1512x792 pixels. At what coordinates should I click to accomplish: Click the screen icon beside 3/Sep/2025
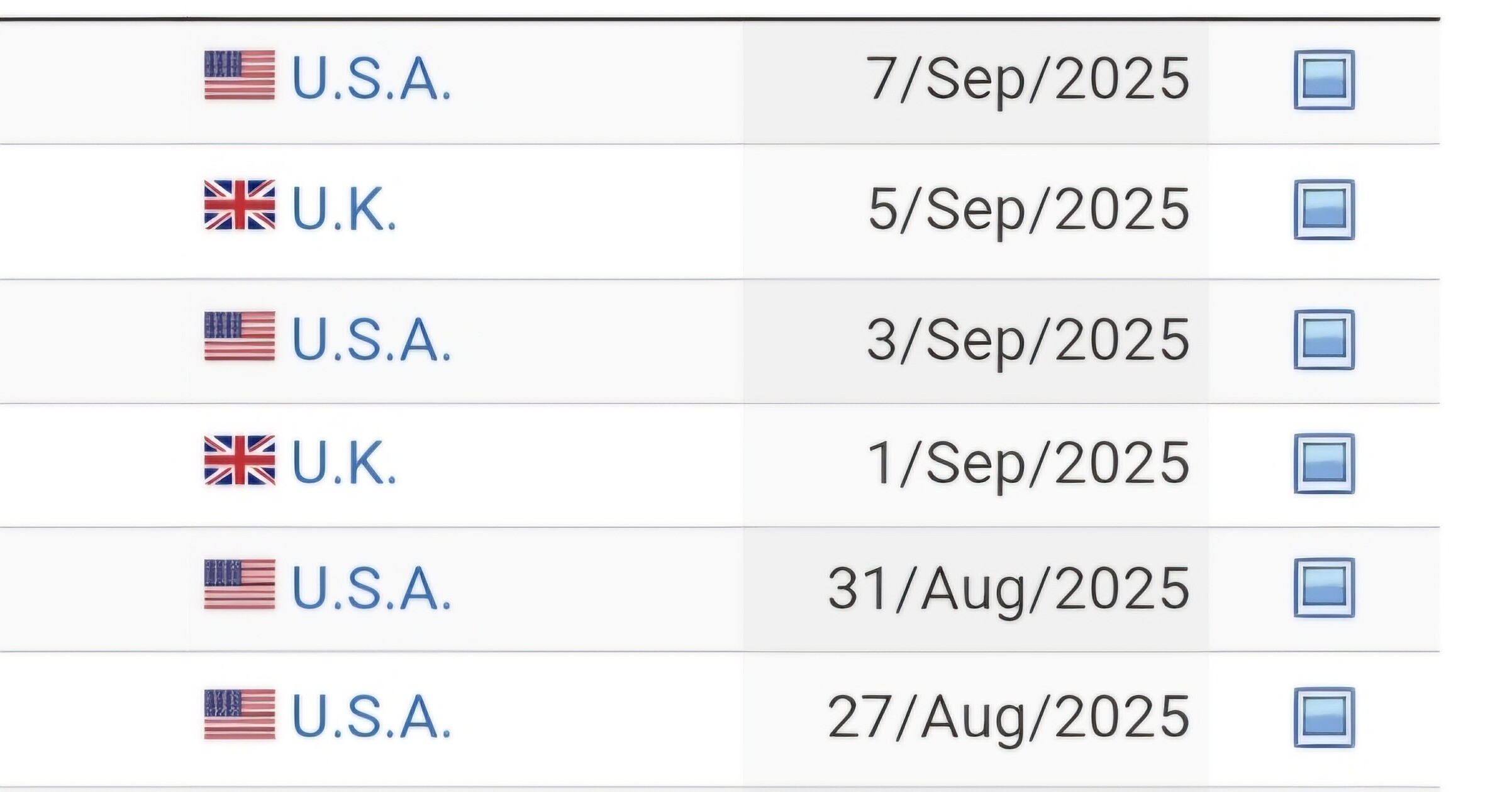[x=1324, y=339]
